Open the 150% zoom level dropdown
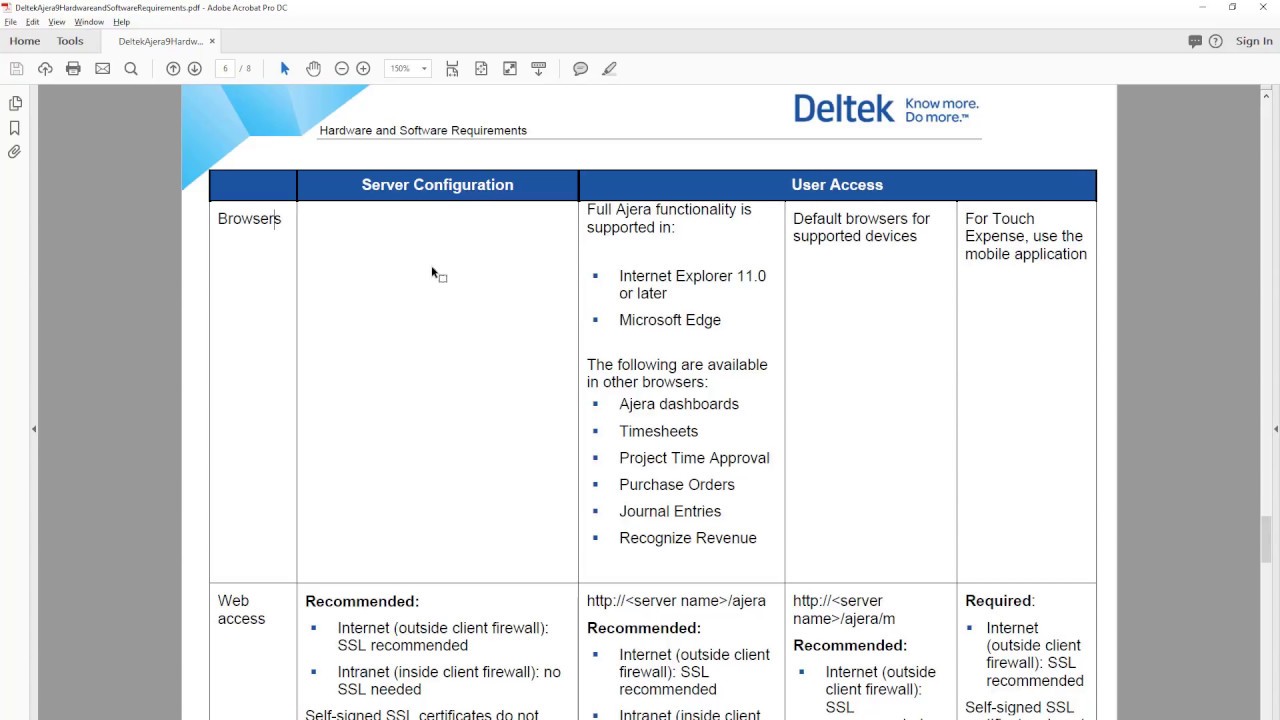Viewport: 1280px width, 720px height. (x=408, y=69)
